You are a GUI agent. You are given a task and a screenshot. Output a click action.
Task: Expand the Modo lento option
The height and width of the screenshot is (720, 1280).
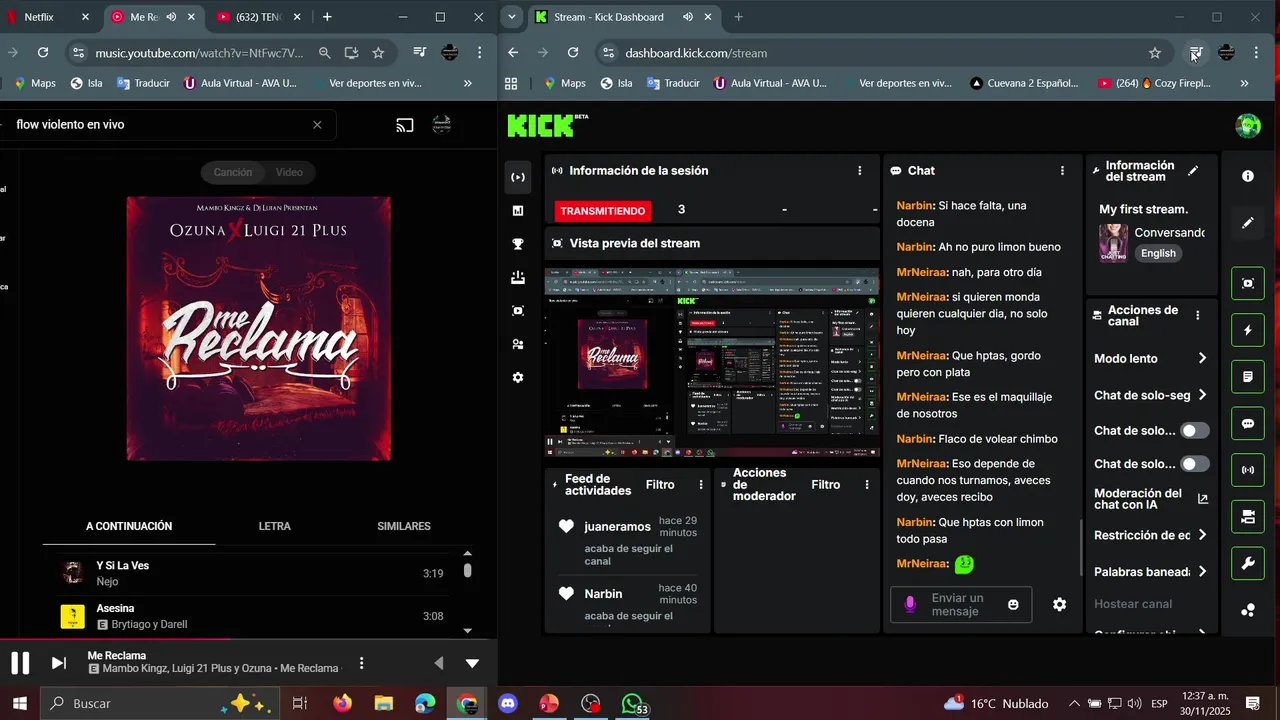click(x=1151, y=358)
